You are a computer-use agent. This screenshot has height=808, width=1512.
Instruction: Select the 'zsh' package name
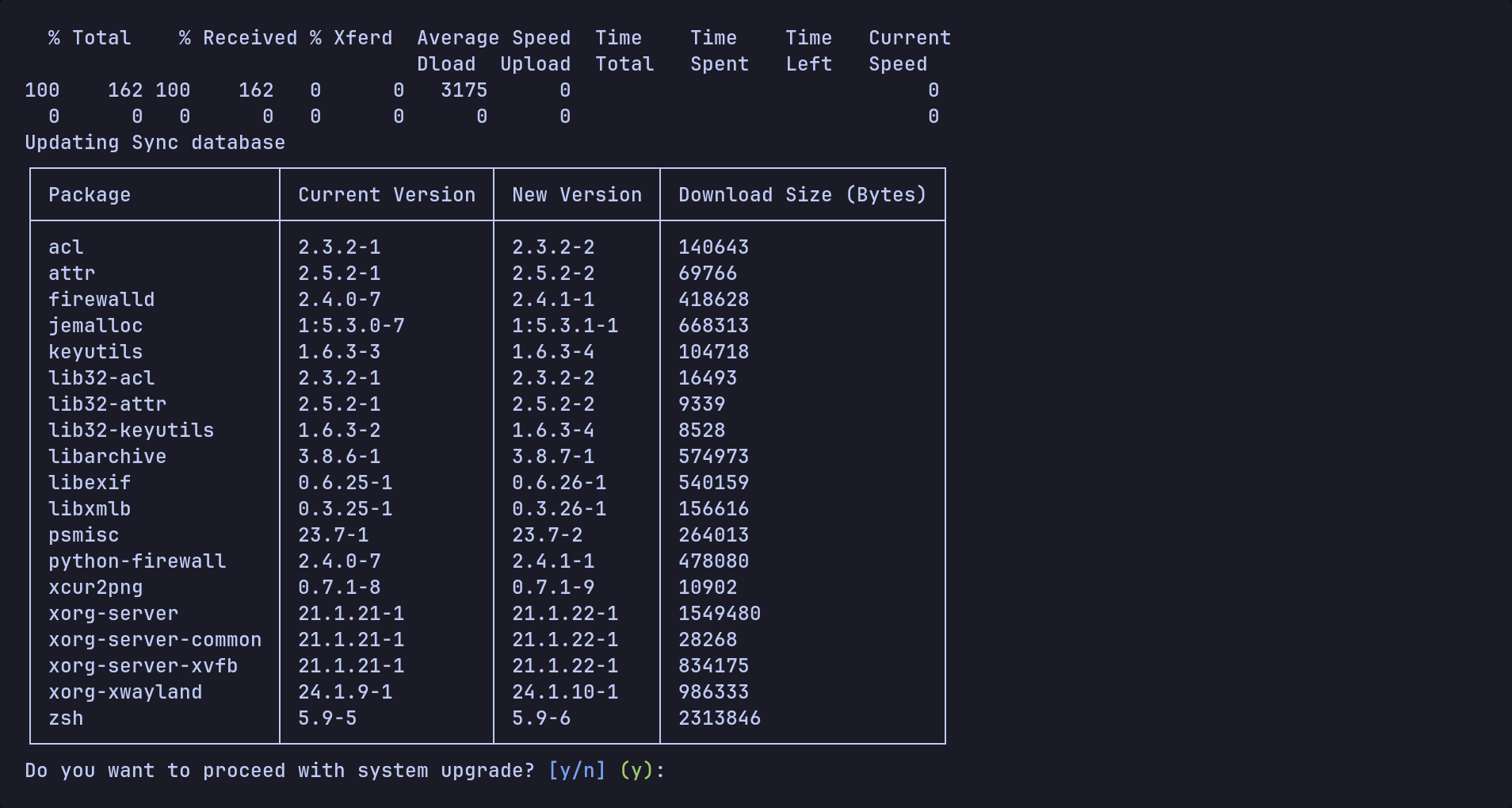click(66, 718)
